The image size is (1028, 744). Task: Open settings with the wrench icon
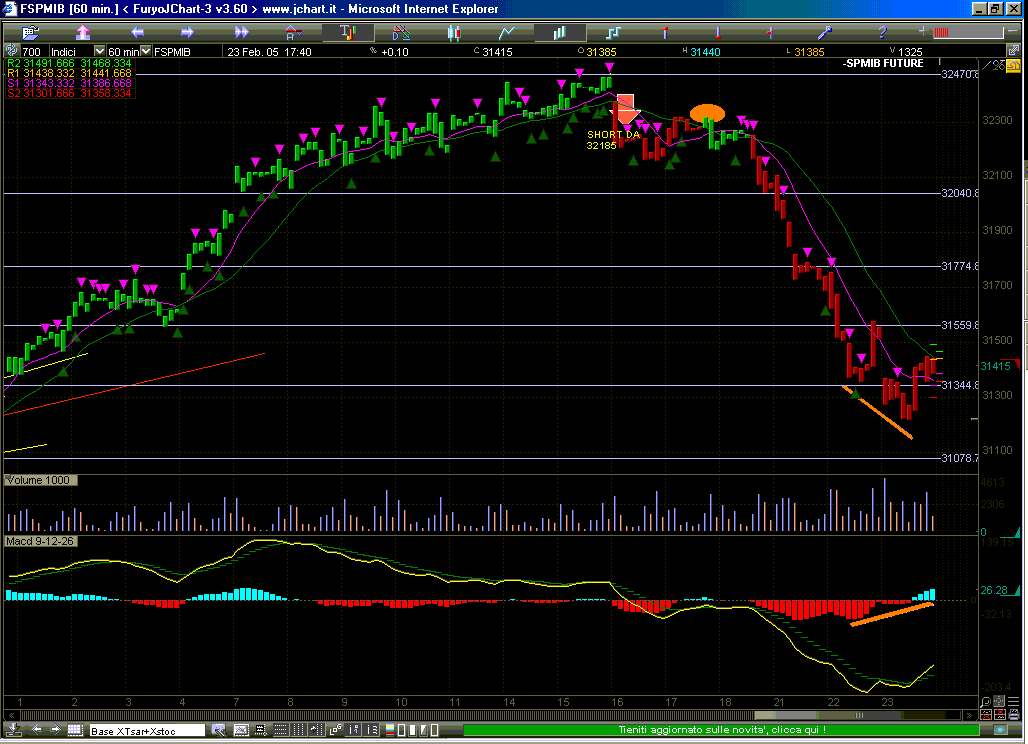[826, 32]
